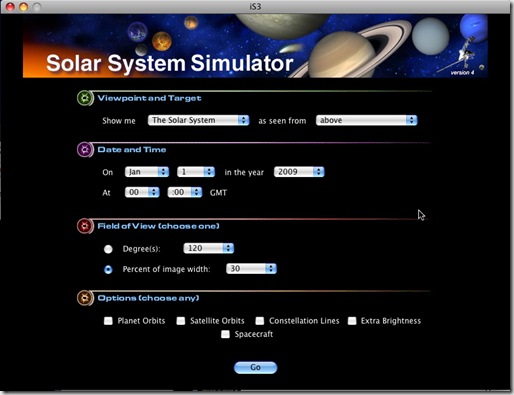This screenshot has height=395, width=514.
Task: Open the Show me target dropdown
Action: pos(198,120)
